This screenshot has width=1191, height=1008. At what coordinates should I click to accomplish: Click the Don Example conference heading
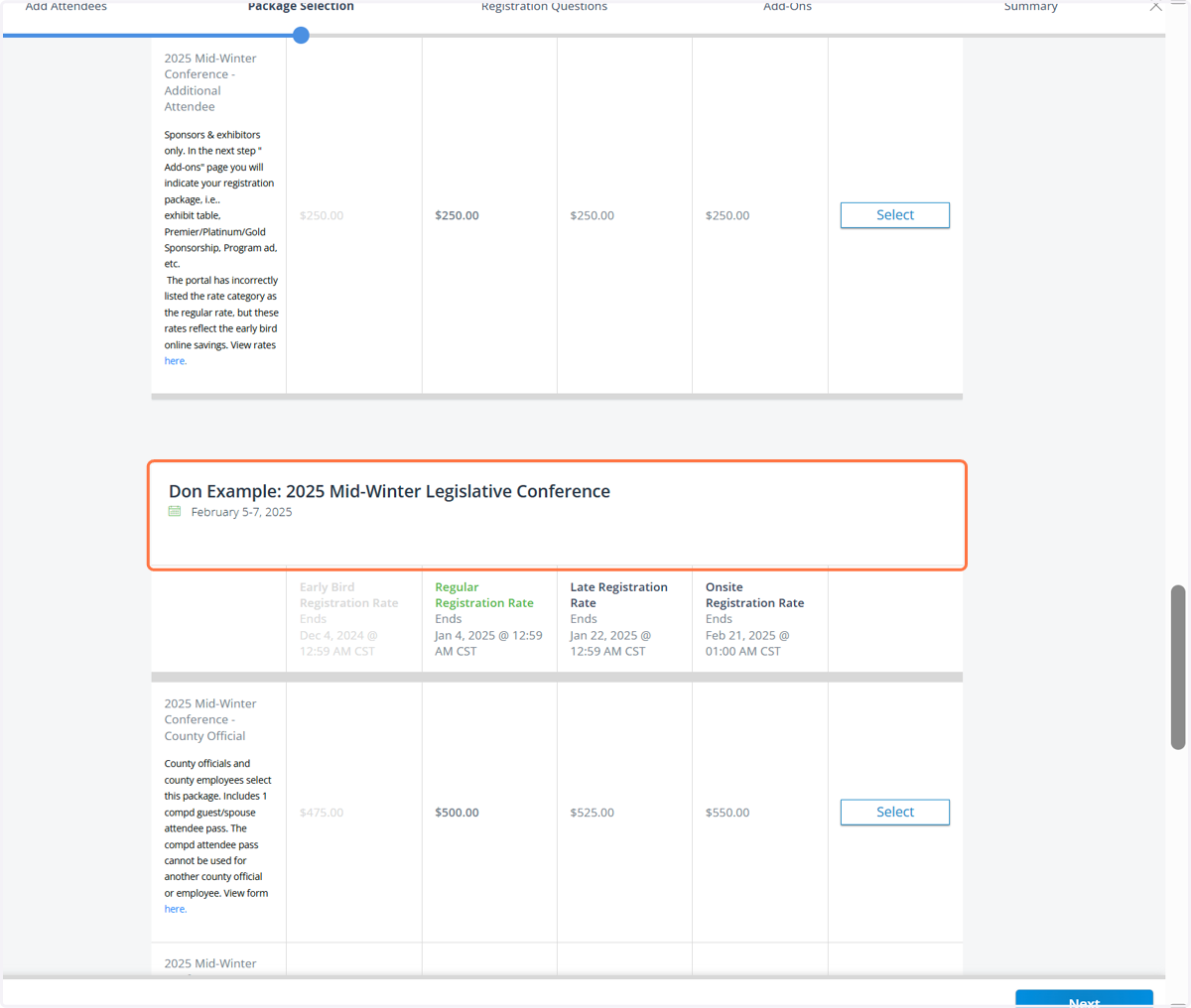(389, 491)
